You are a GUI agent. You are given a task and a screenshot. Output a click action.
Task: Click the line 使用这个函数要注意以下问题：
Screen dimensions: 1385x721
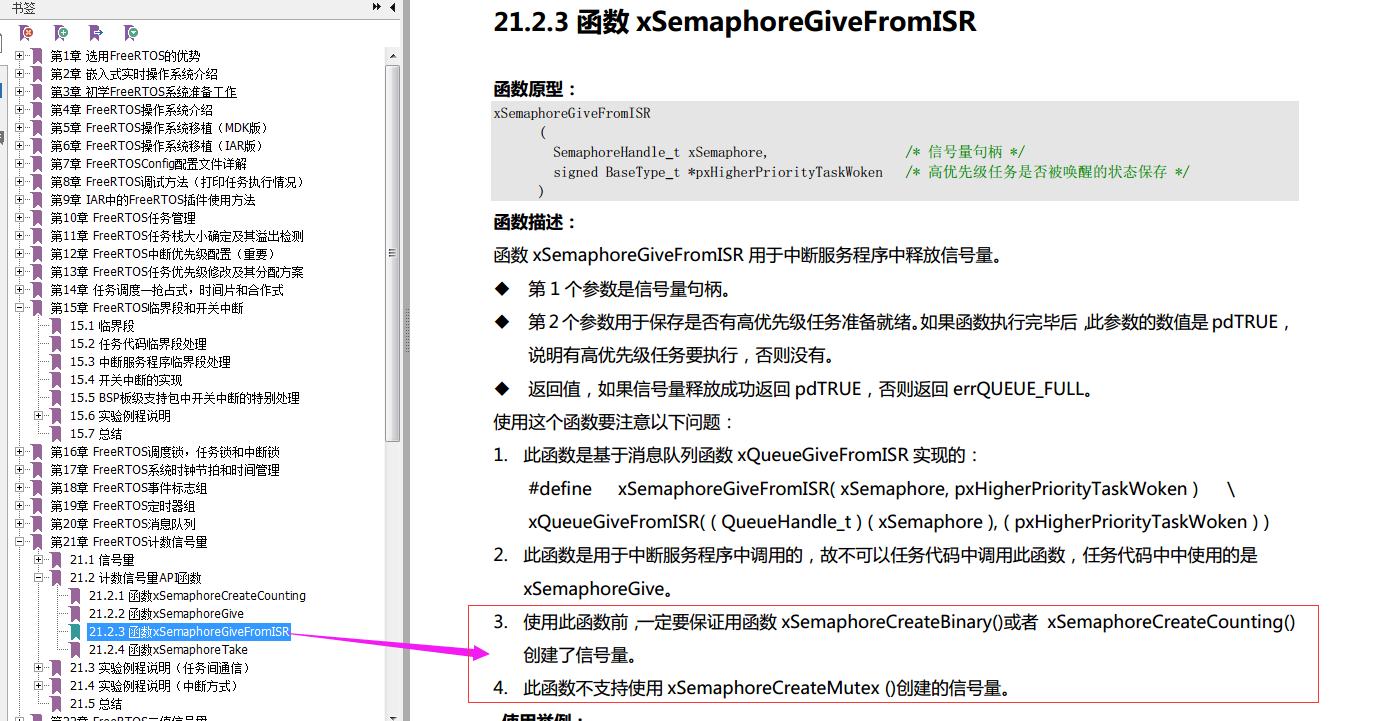615,422
